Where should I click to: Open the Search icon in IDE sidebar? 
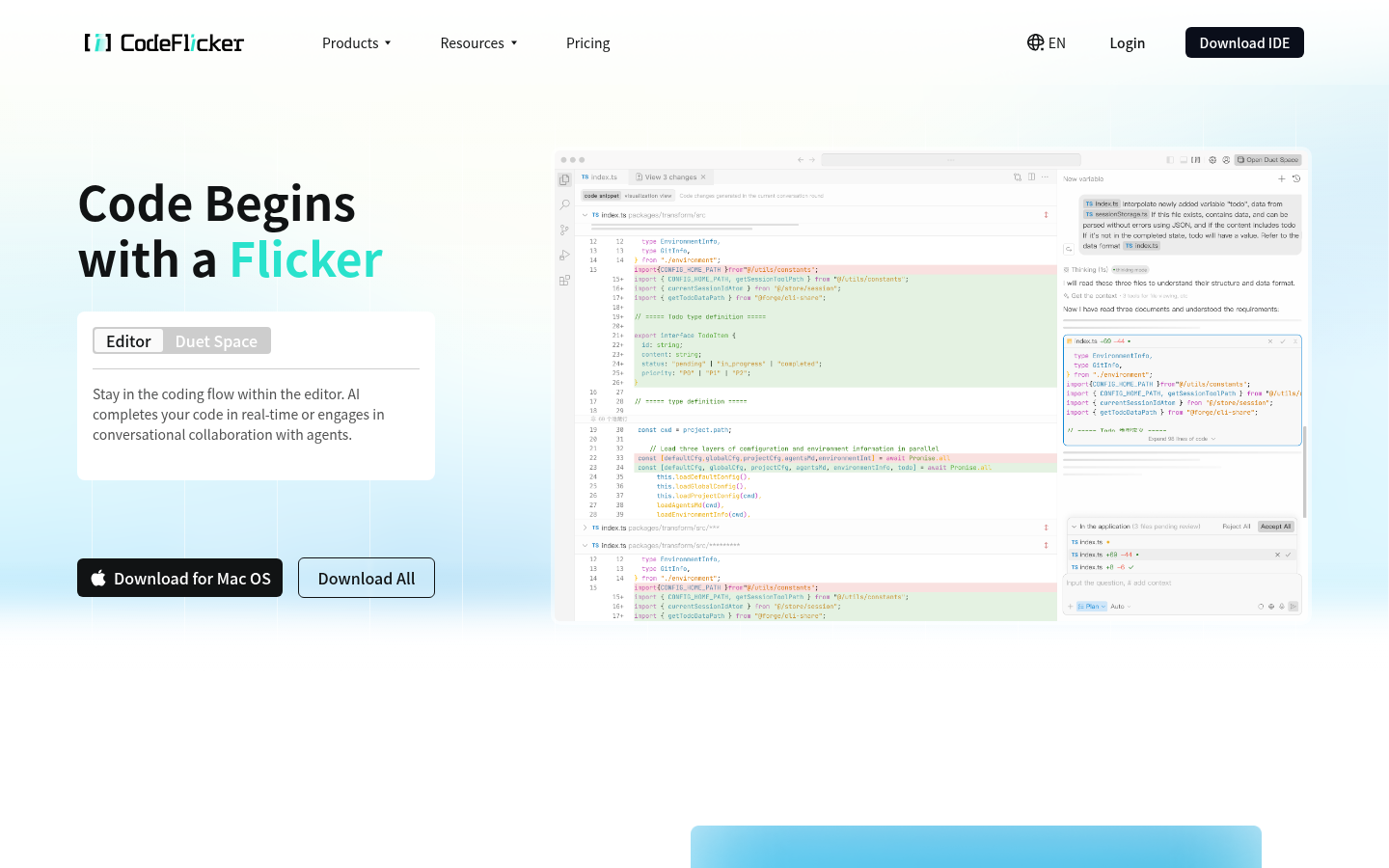[x=564, y=204]
